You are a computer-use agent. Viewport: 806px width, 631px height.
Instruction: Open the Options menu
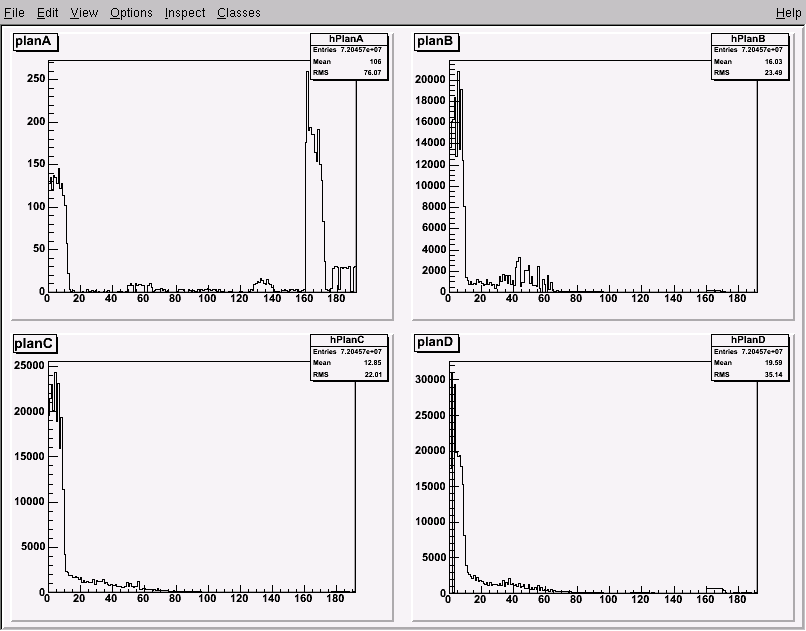[x=131, y=13]
